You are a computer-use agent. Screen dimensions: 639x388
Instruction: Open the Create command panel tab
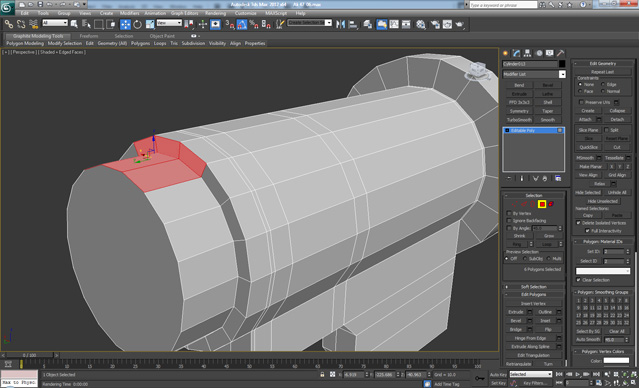(x=505, y=53)
